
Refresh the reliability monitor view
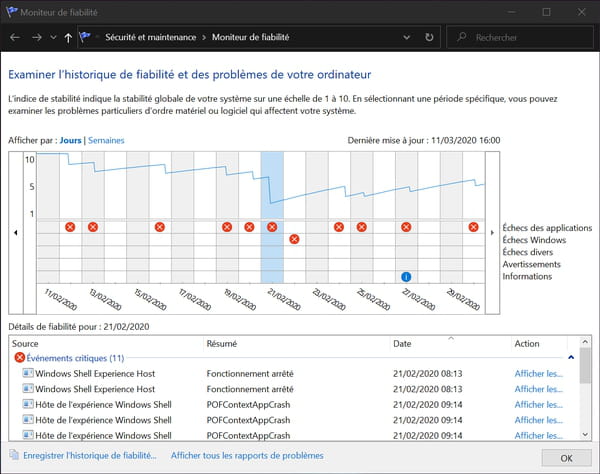[x=429, y=37]
